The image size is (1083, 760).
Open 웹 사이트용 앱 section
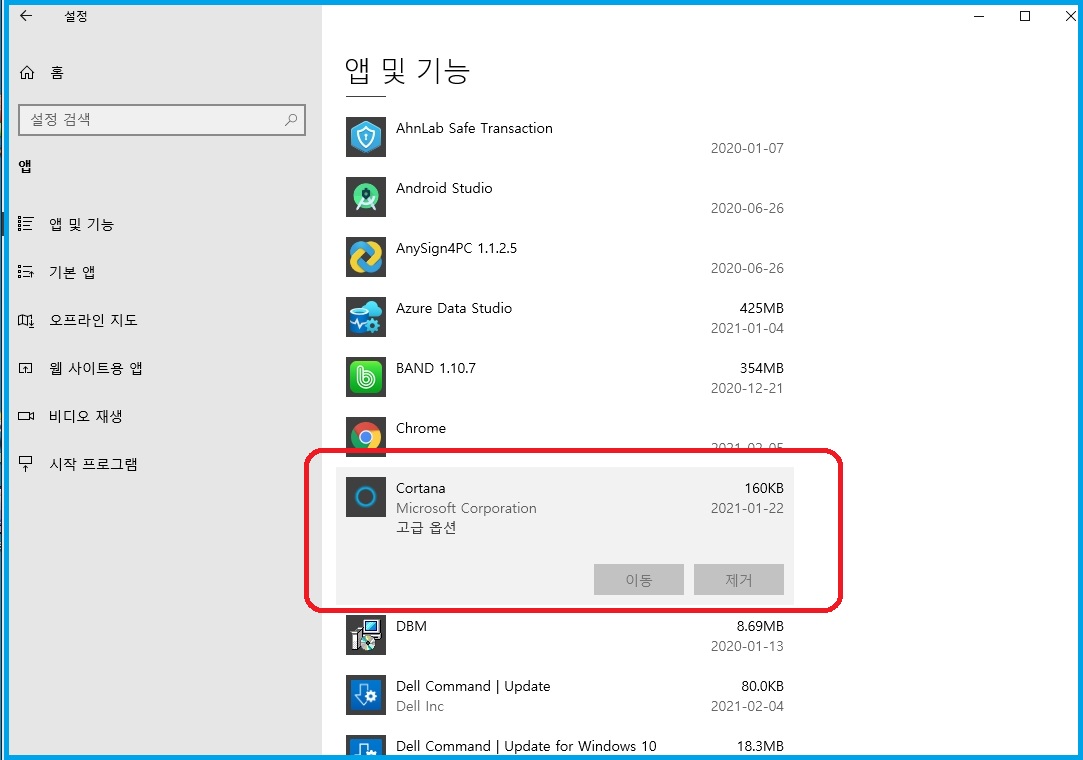coord(95,368)
